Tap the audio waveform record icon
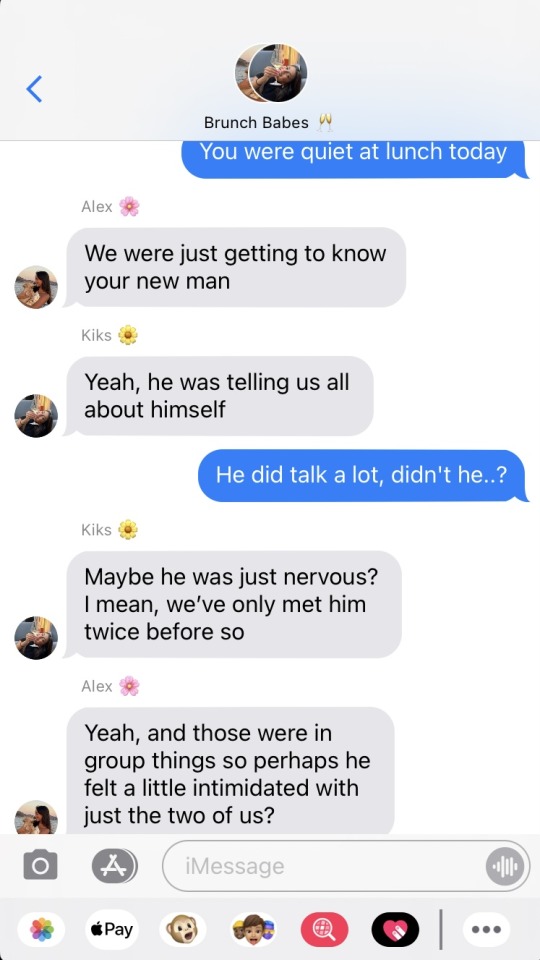Screen dimensions: 540x960 click(505, 866)
